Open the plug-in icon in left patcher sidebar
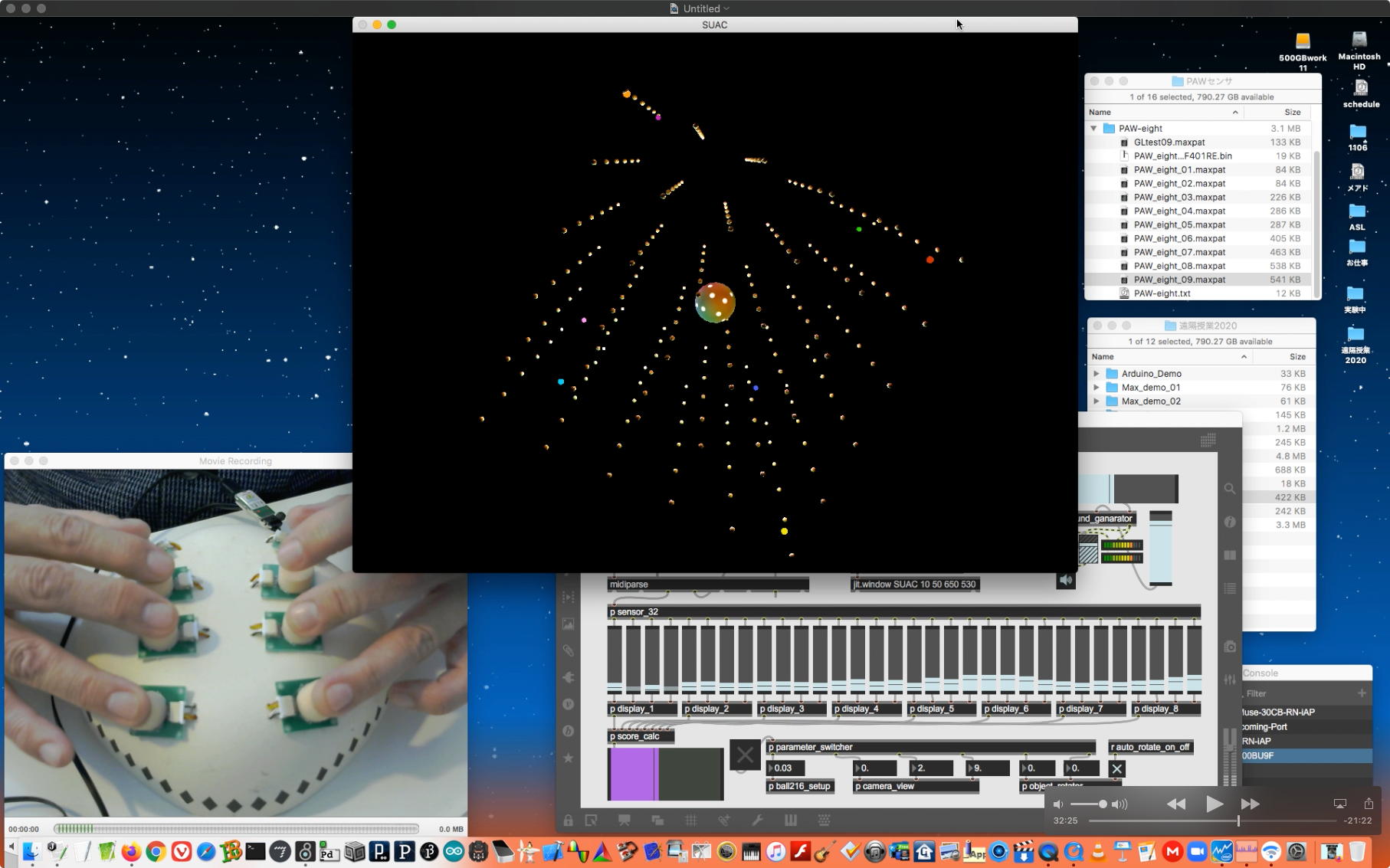Image resolution: width=1390 pixels, height=868 pixels. [568, 678]
